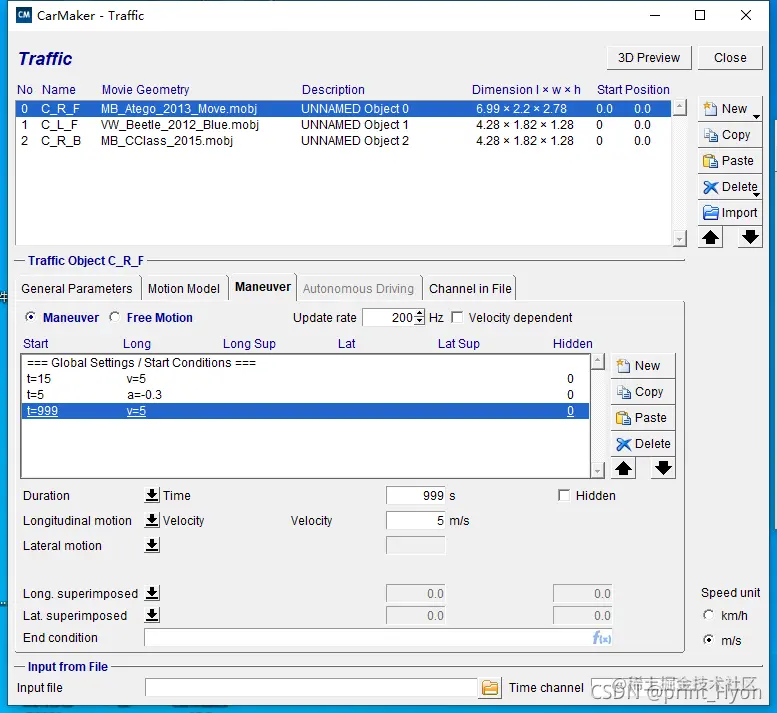
Task: Paste a maneuver step
Action: pyautogui.click(x=643, y=418)
